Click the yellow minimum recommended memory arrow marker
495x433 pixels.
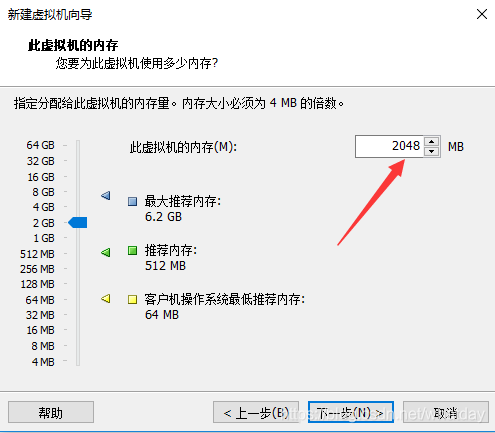pyautogui.click(x=106, y=298)
